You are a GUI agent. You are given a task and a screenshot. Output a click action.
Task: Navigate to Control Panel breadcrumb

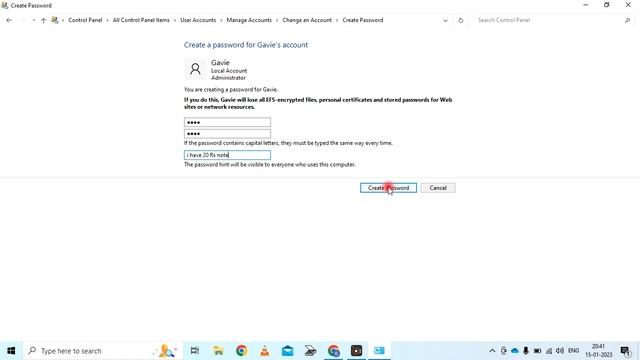(x=85, y=20)
